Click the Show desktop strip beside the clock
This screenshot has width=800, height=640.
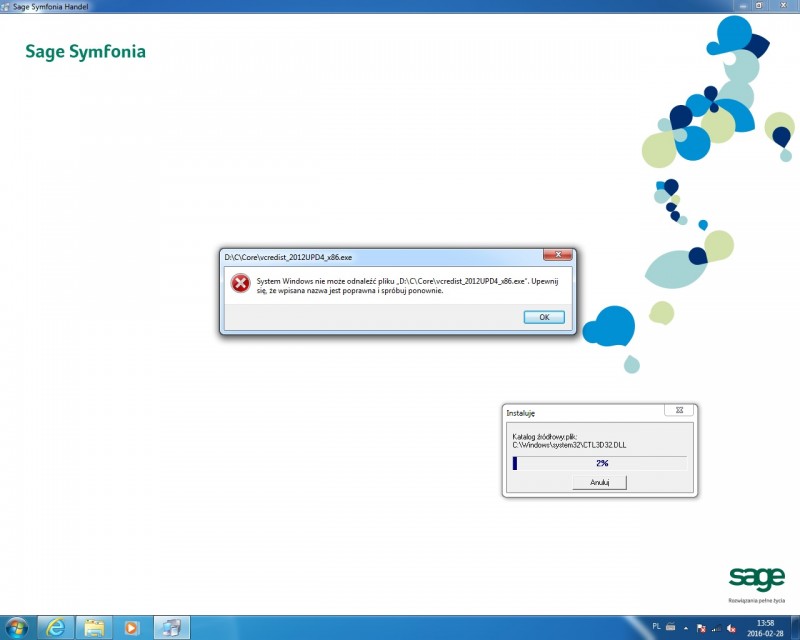[x=796, y=627]
